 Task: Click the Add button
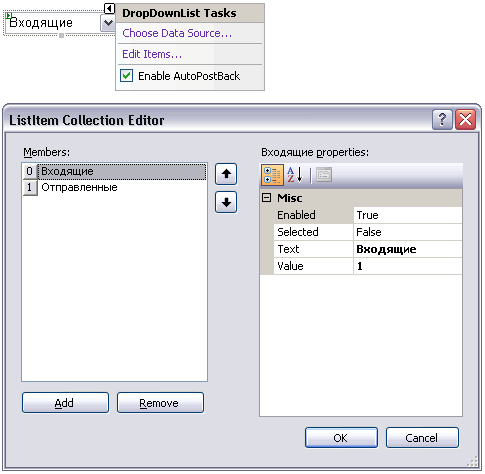65,403
